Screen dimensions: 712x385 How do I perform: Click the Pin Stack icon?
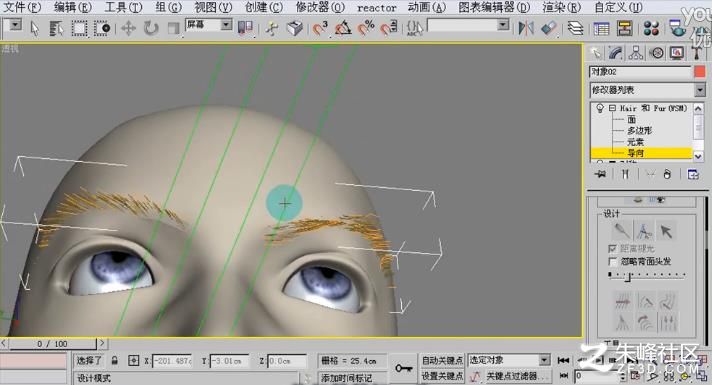600,174
